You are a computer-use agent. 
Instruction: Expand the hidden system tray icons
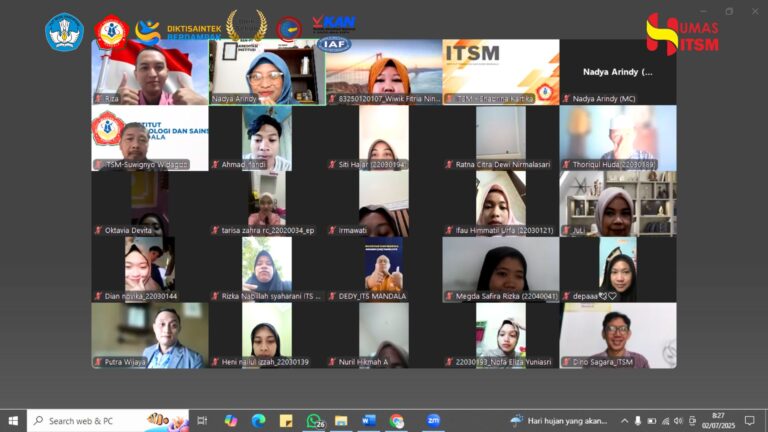coord(624,421)
